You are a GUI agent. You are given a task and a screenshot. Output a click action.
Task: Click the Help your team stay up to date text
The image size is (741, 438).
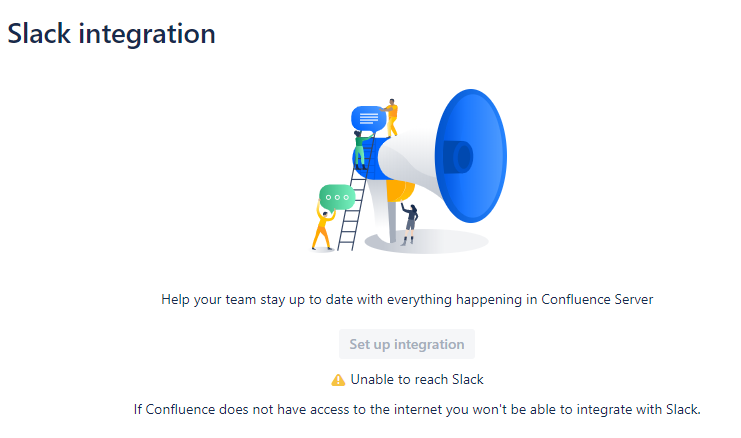407,300
